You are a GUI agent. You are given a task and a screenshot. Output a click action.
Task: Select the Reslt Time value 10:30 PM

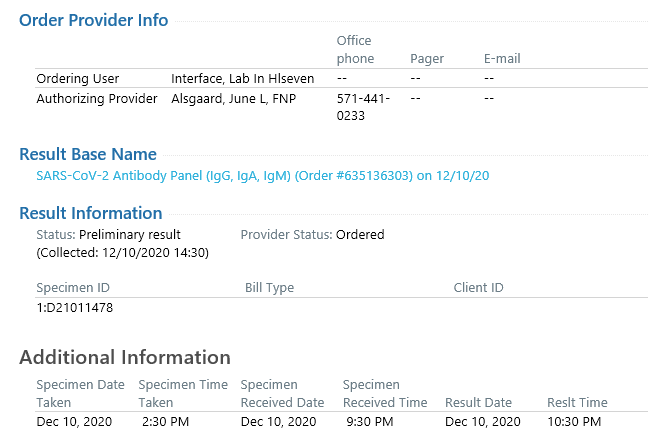(574, 422)
